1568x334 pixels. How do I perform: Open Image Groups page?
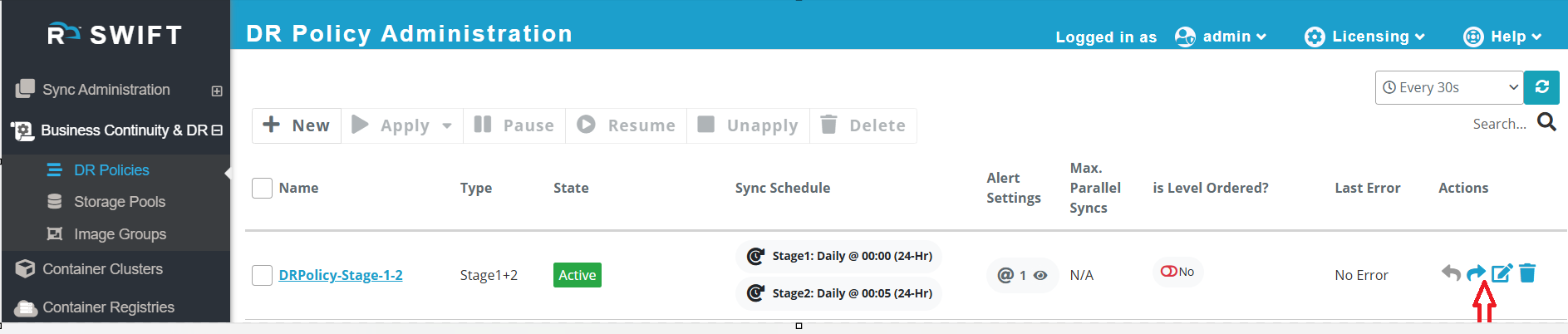(x=120, y=234)
